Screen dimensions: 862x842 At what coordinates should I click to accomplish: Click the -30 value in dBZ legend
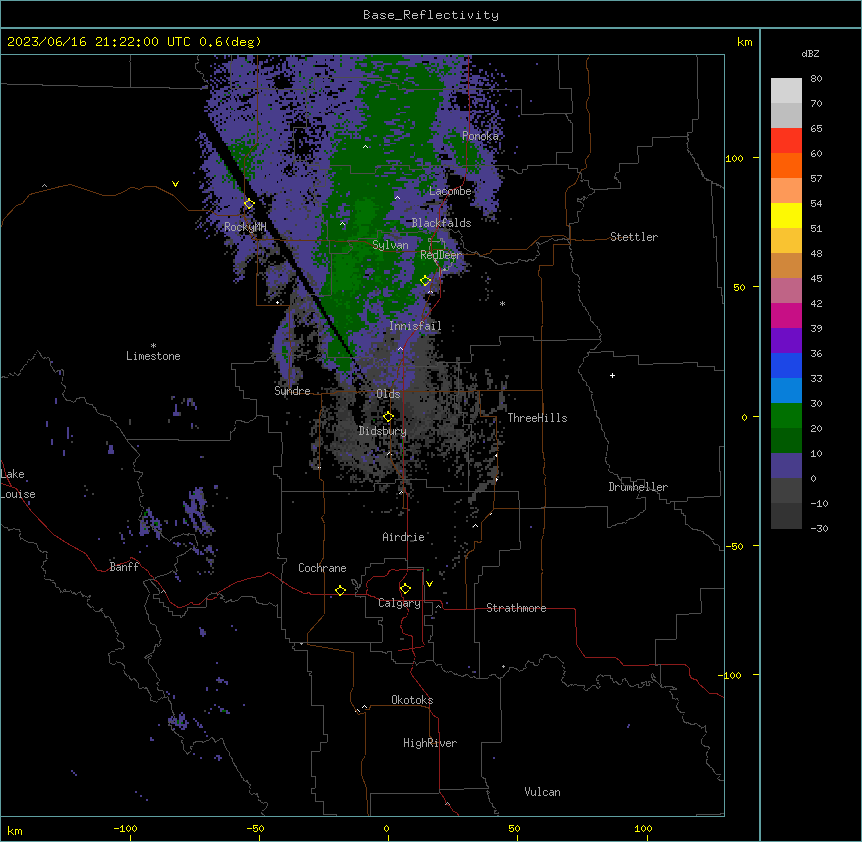coord(819,529)
